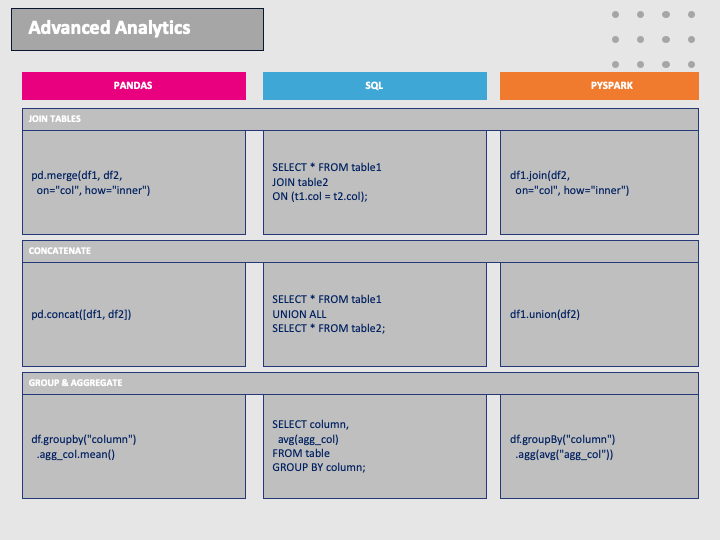
Task: Select the df1.join PySpark code box
Action: [599, 182]
